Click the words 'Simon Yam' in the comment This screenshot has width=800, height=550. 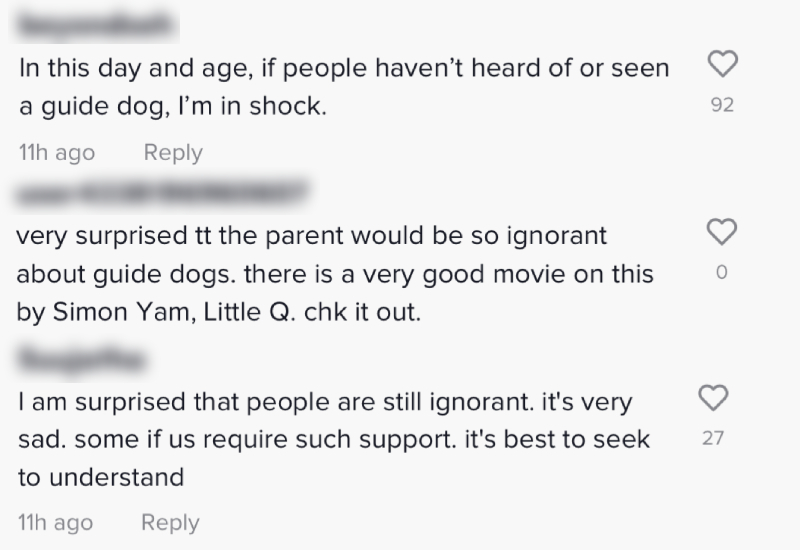[121, 312]
